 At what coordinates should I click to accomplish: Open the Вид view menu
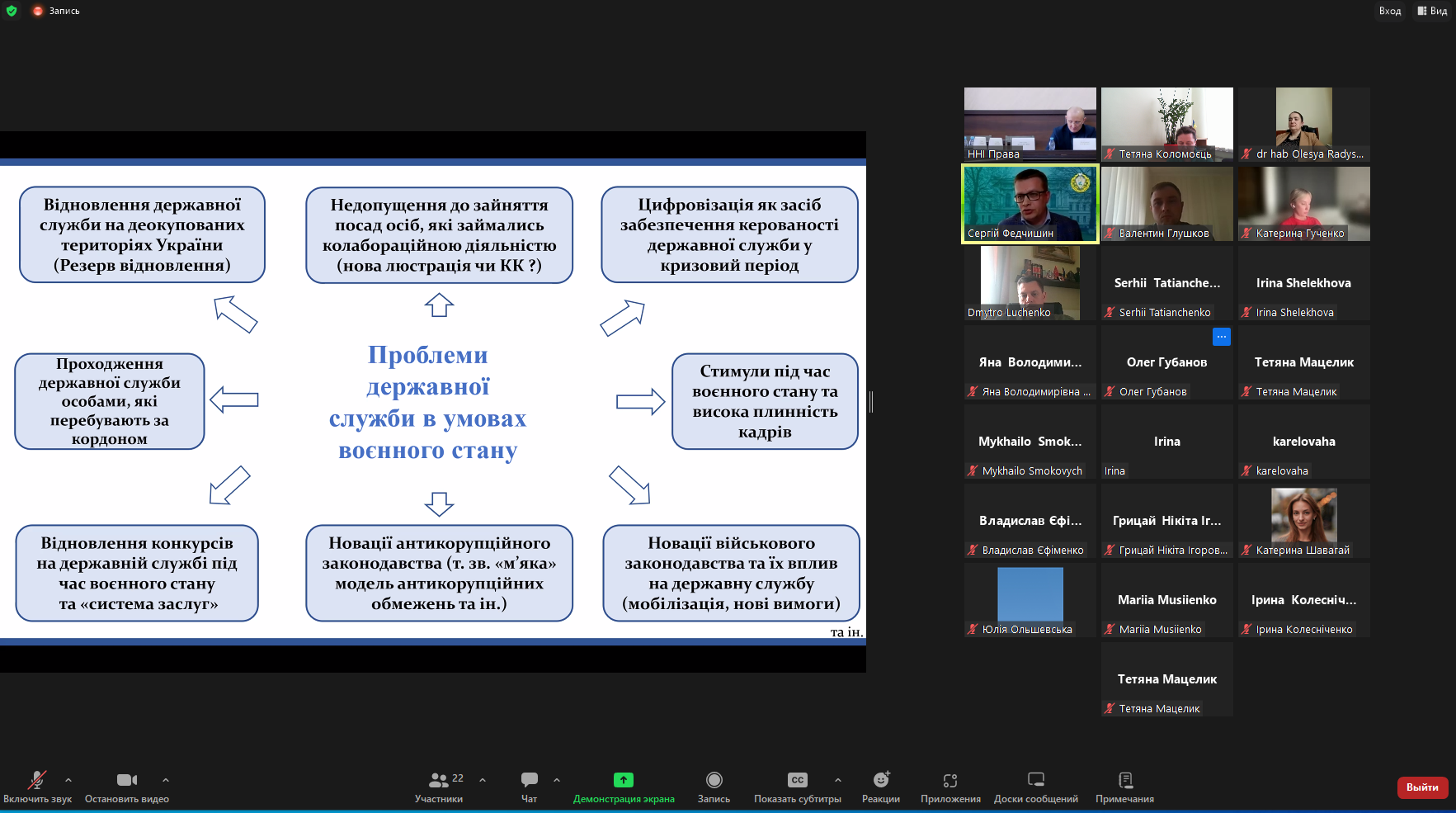(1433, 11)
